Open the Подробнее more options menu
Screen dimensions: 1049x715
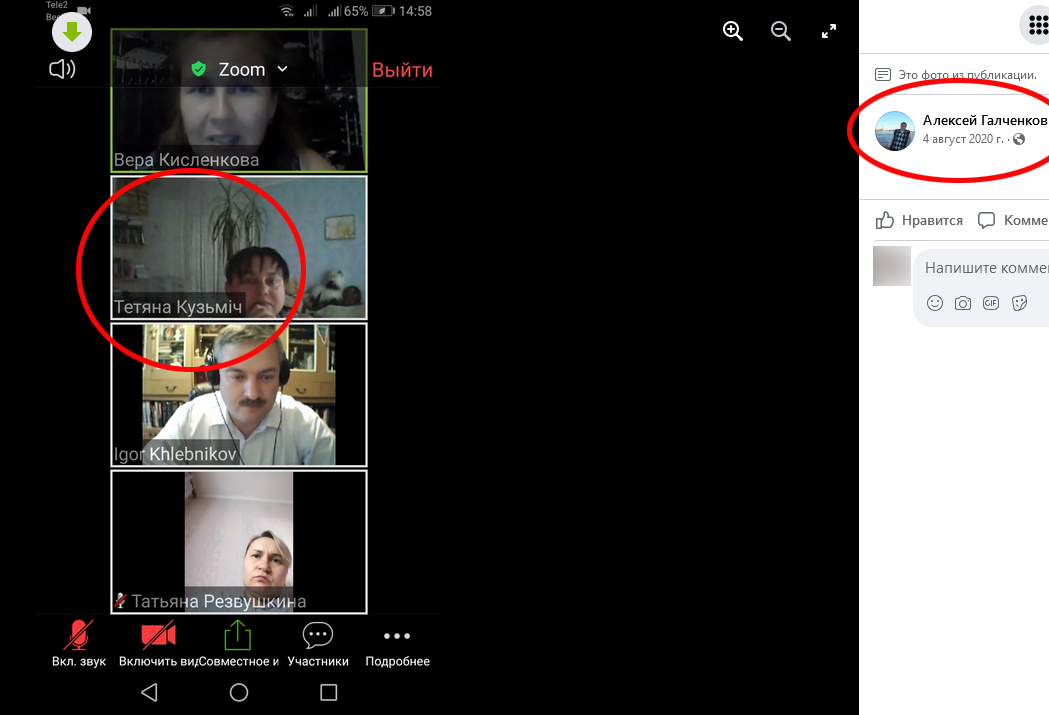click(x=397, y=643)
